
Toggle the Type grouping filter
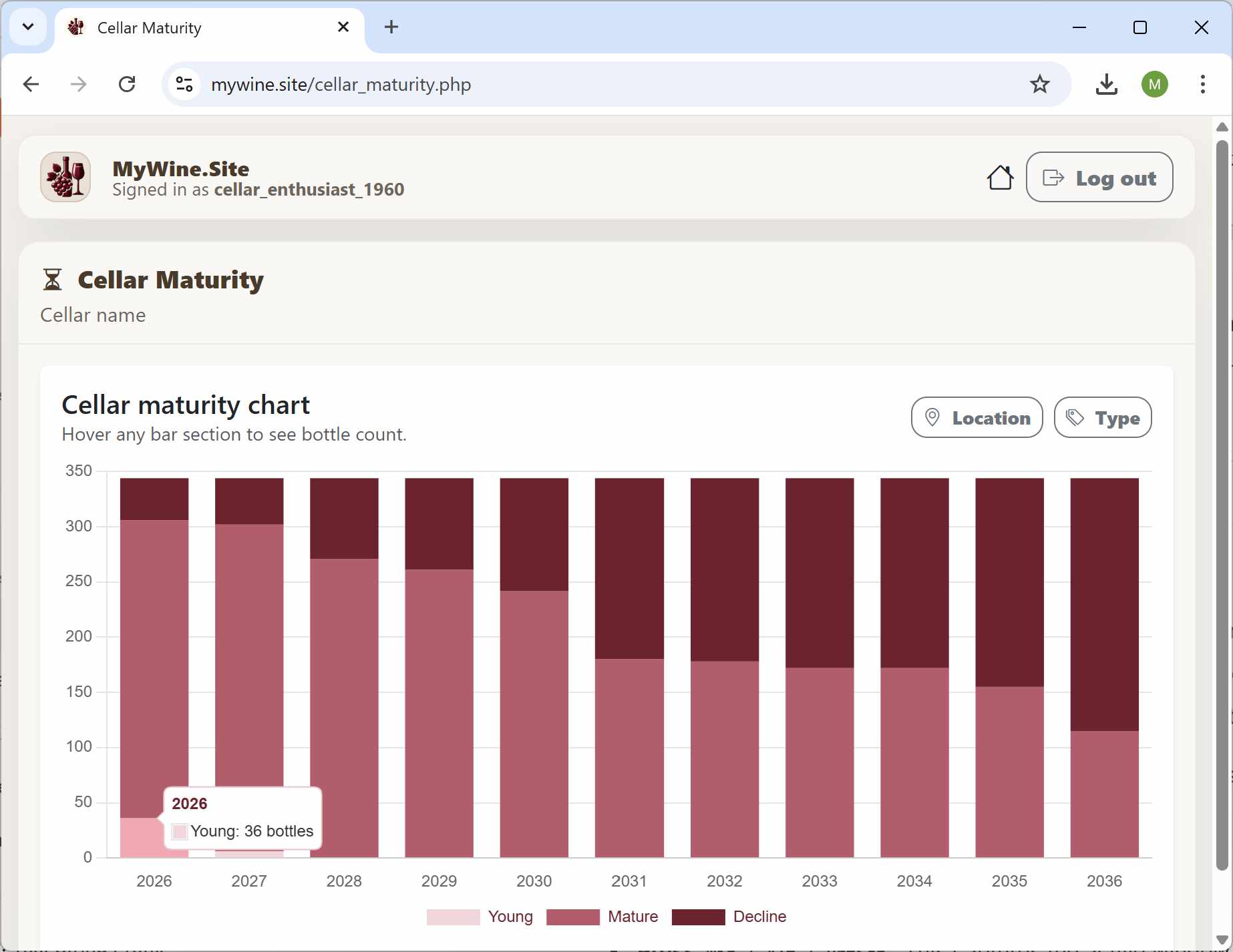[x=1103, y=417]
